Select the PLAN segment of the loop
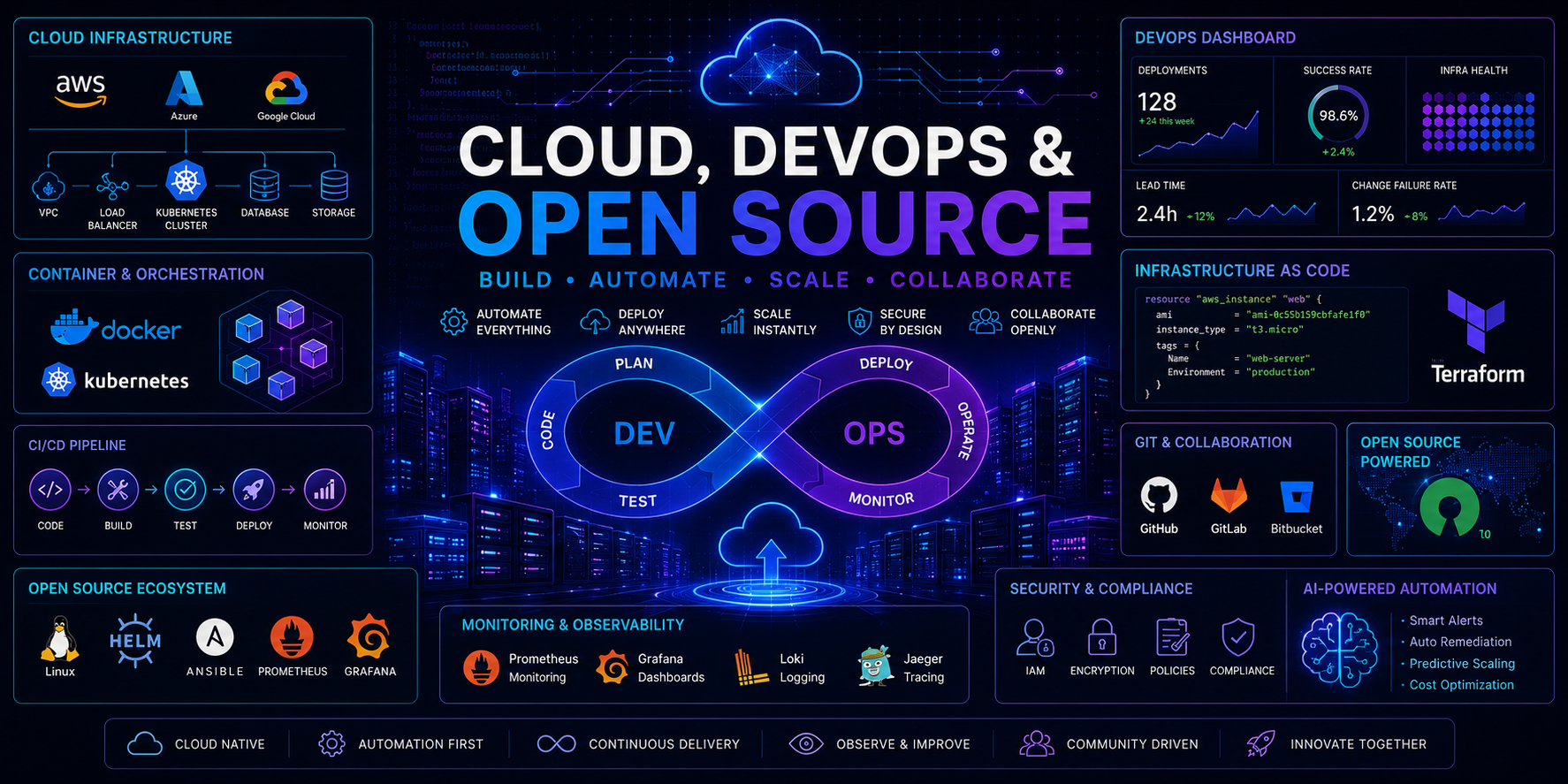Screen dimensions: 1568x784 click(x=634, y=363)
